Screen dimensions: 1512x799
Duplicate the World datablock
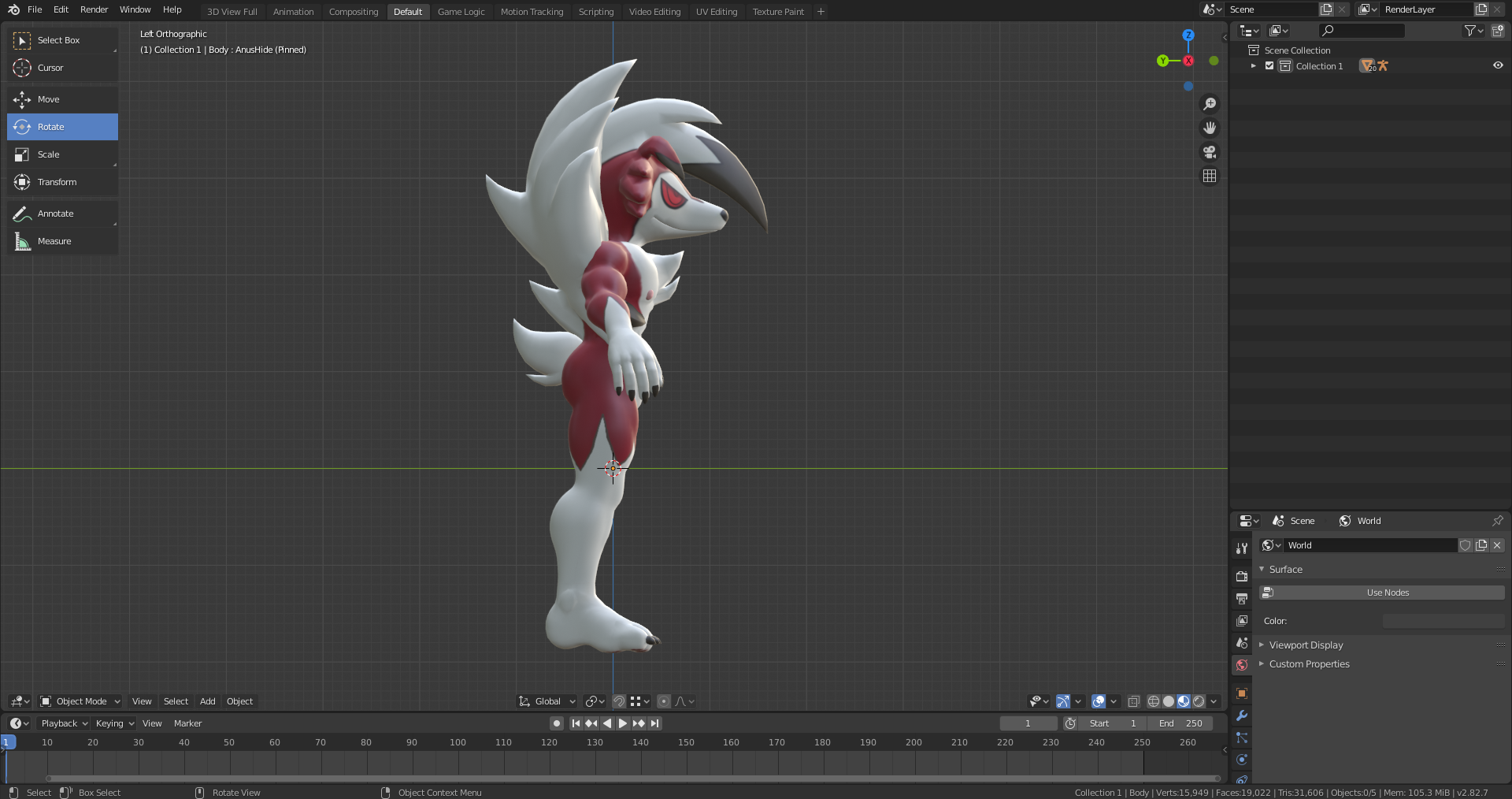pos(1481,545)
